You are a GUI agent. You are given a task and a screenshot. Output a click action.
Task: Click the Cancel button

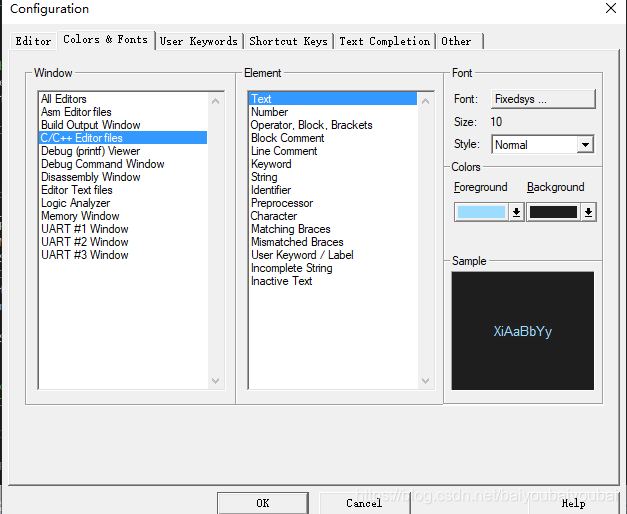coord(364,503)
